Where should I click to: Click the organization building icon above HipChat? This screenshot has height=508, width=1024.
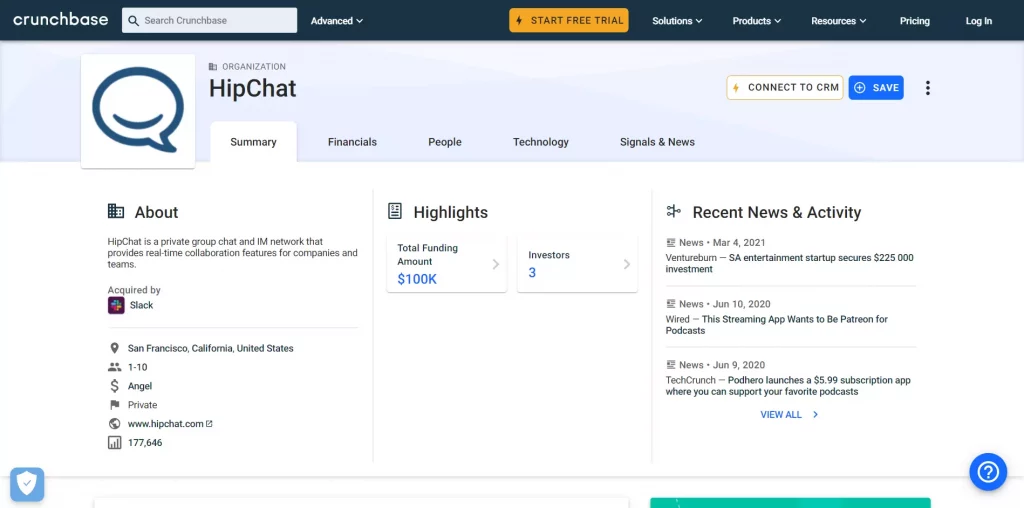pos(213,67)
